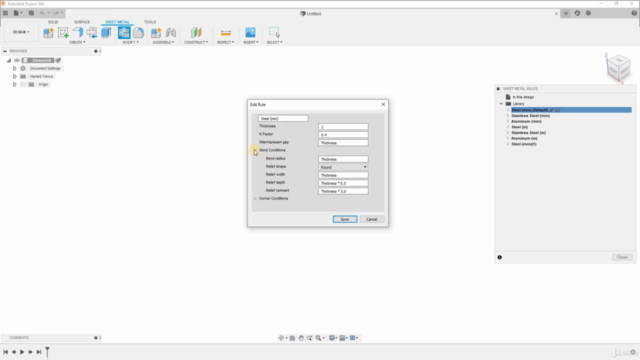
Task: Select 'In this design' in Sheet Metal Rules
Action: pyautogui.click(x=523, y=97)
